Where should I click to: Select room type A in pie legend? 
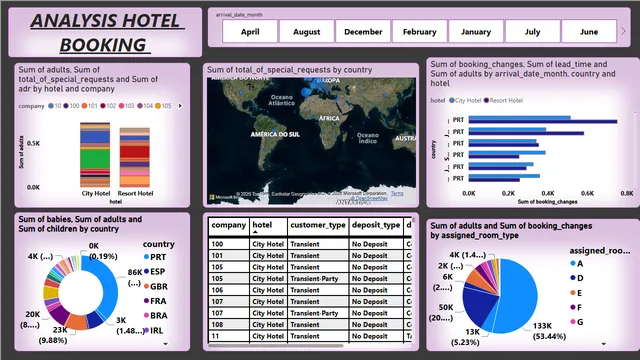pos(577,264)
